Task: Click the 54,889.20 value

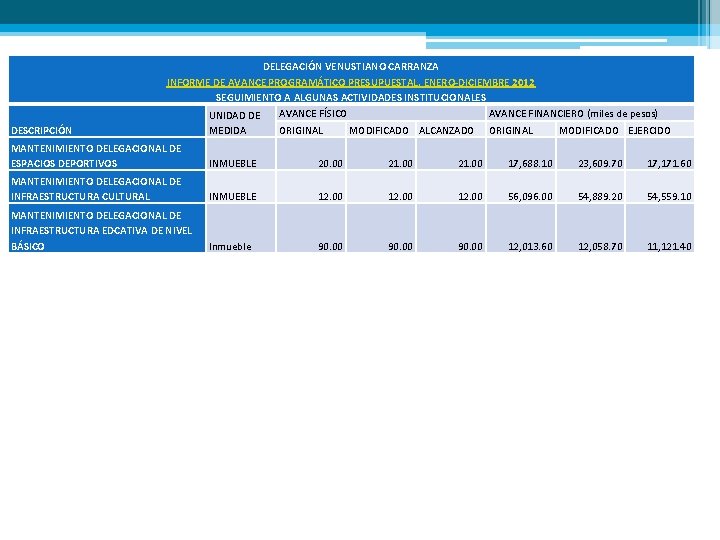Action: 601,197
